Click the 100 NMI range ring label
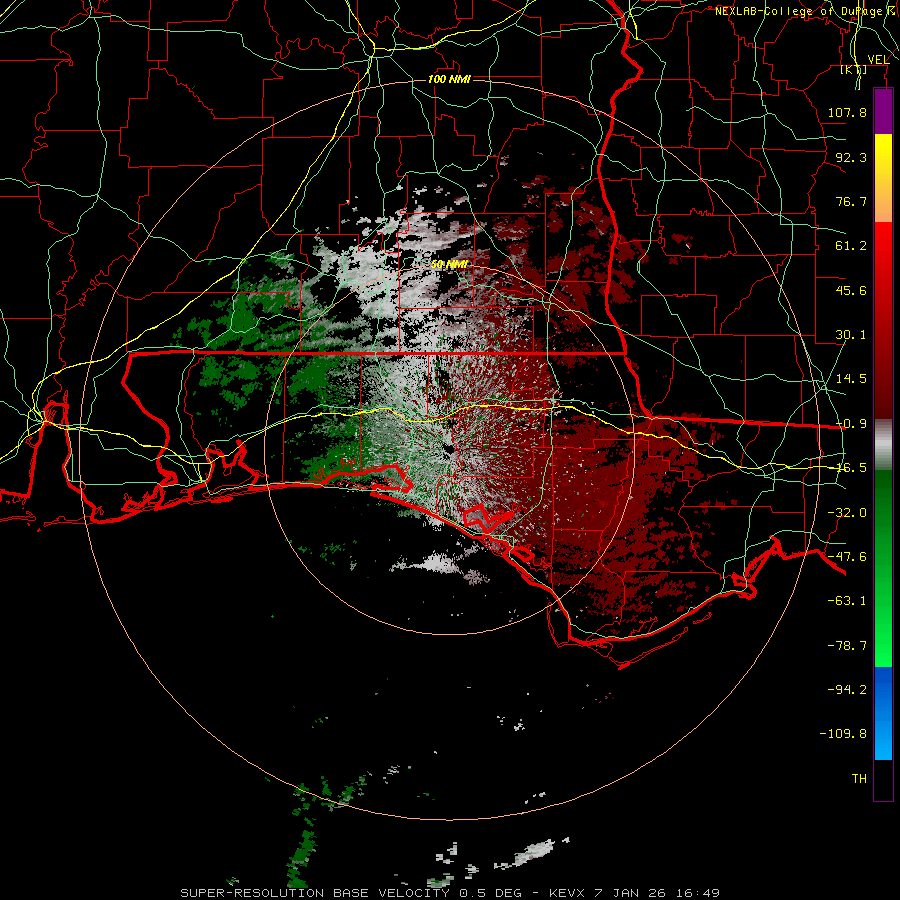 449,79
